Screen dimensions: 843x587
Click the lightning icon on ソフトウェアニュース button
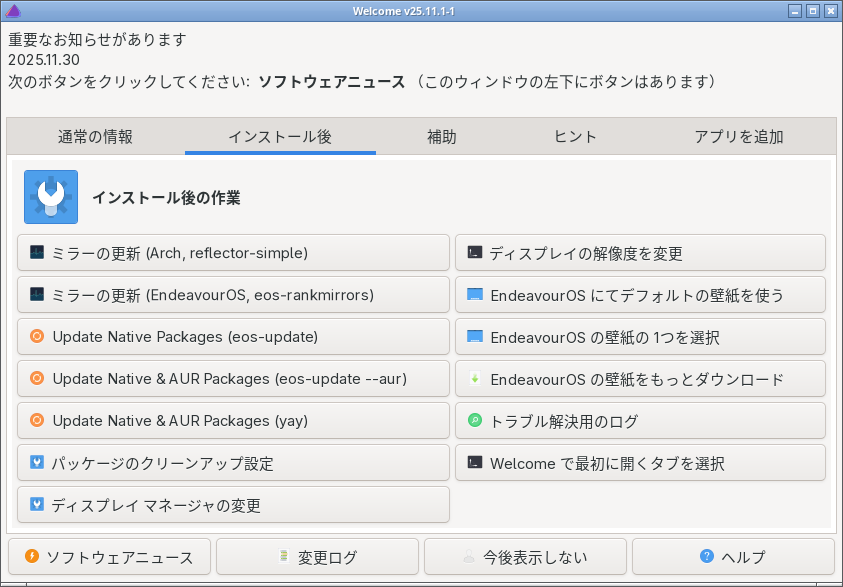tap(32, 556)
